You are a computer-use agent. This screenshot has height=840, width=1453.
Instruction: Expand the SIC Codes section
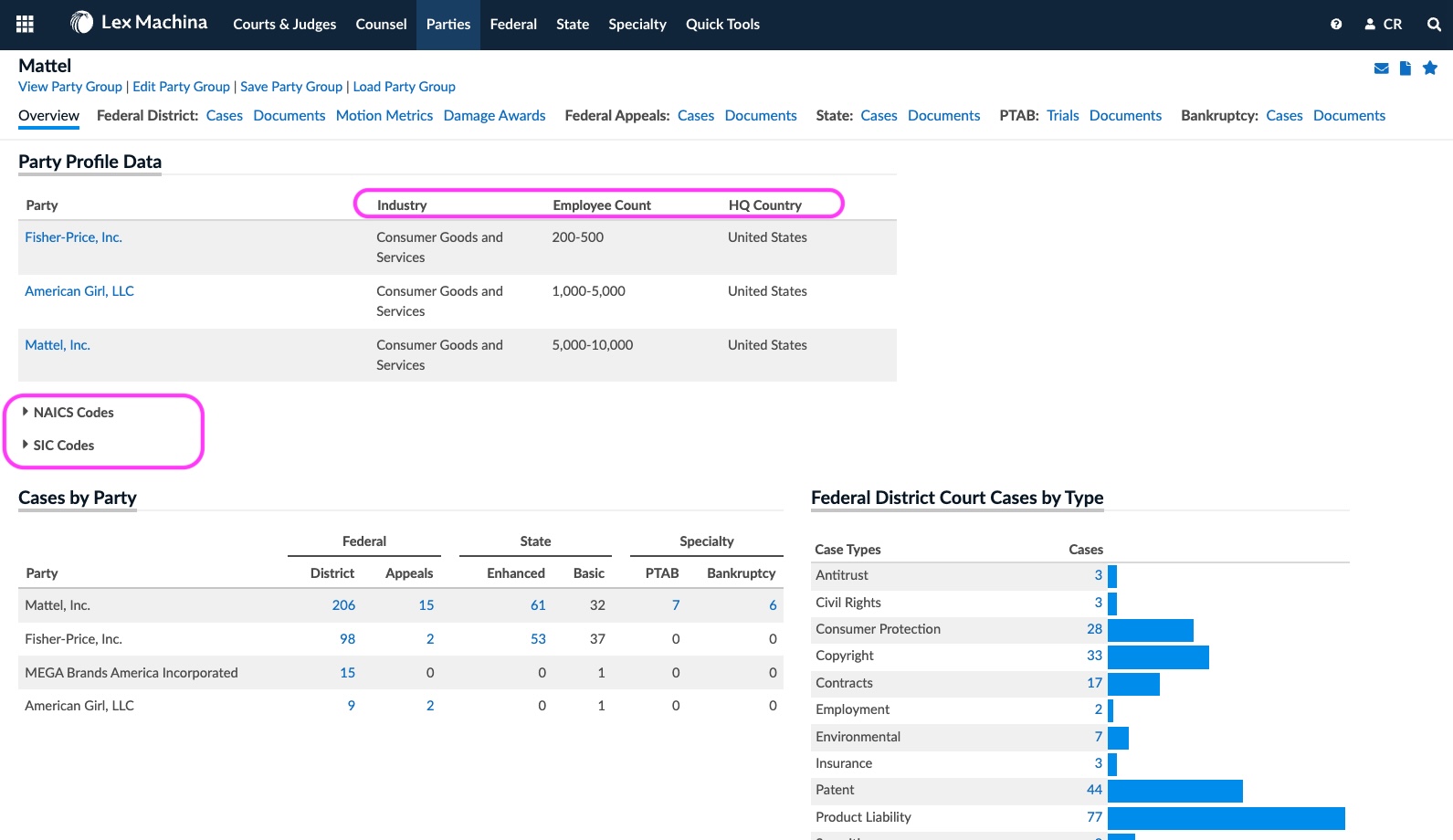pos(58,446)
